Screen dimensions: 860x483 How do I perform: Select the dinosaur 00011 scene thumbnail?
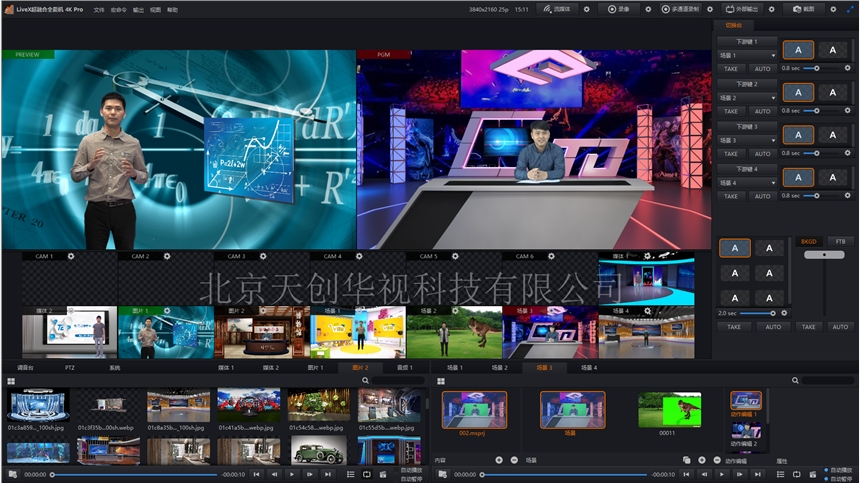(669, 410)
